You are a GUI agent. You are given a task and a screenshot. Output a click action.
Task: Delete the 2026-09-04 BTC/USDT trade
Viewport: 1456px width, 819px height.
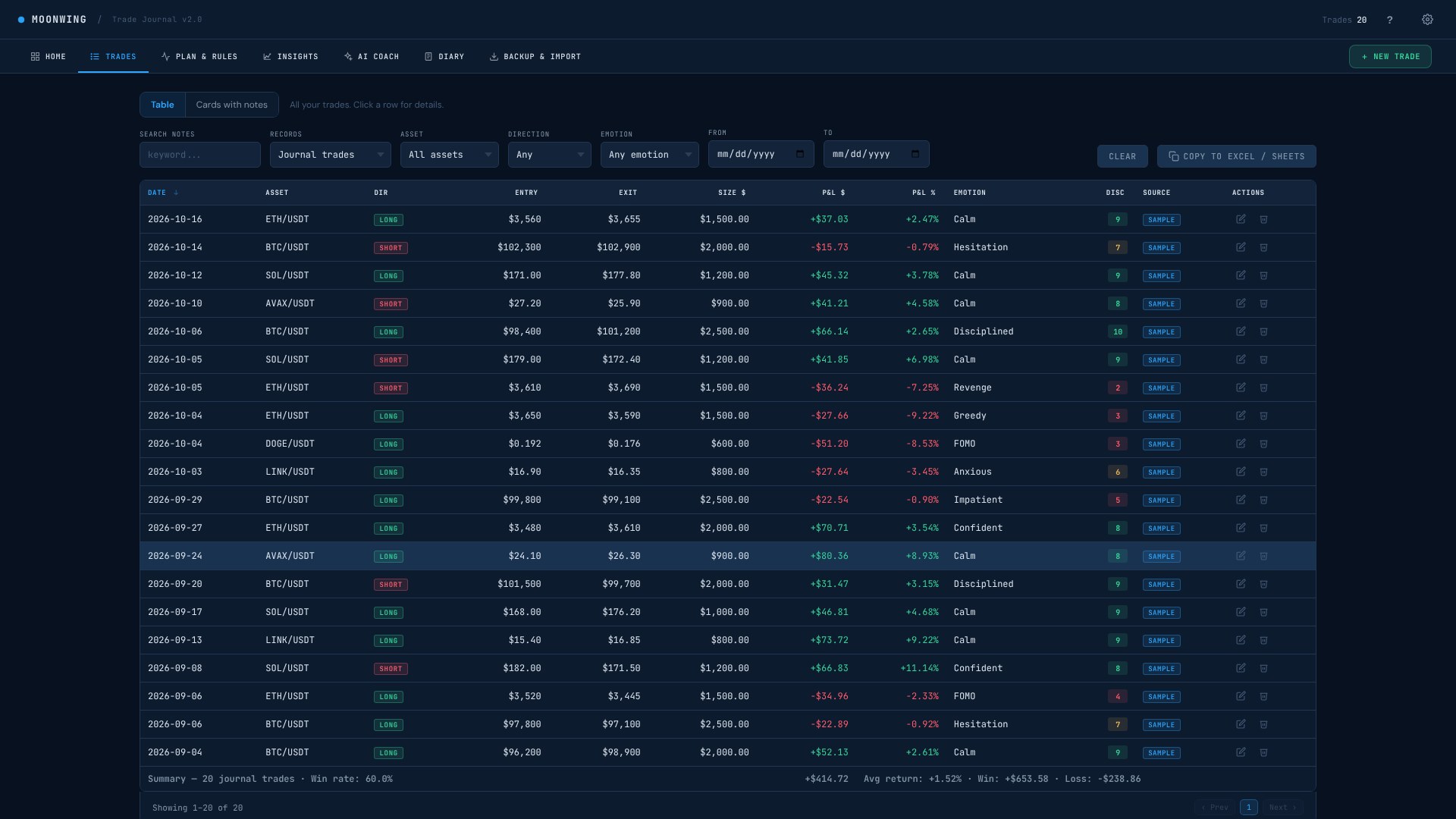click(x=1263, y=752)
